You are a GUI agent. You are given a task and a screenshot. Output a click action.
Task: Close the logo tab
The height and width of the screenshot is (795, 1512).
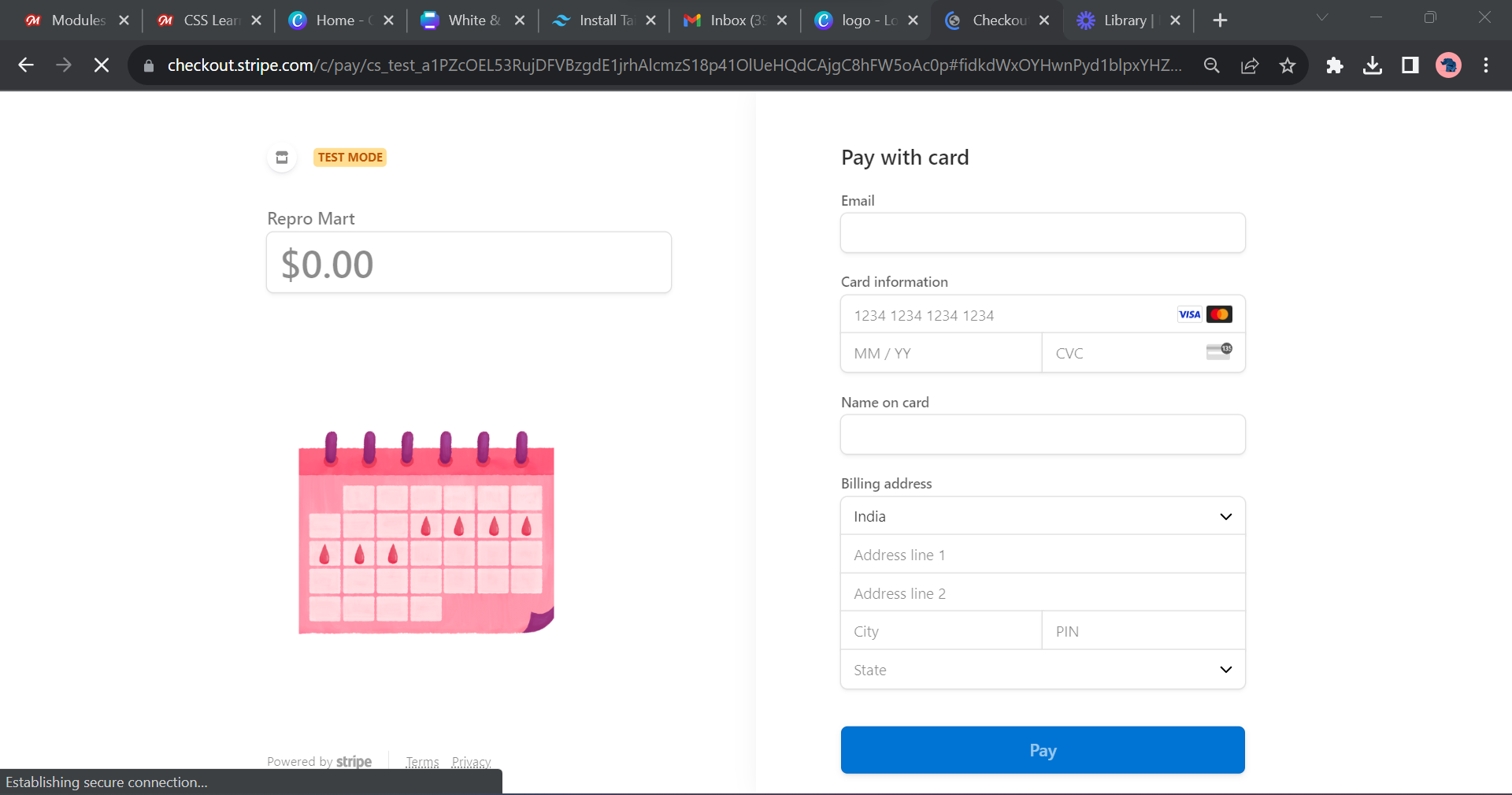point(913,20)
